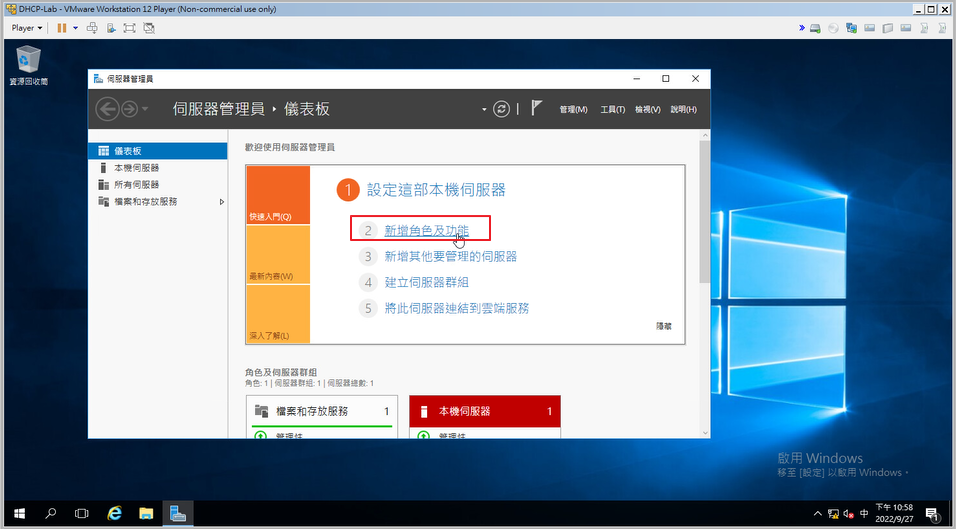956x529 pixels.
Task: Click the Server Manager title bar icon
Action: tap(98, 79)
